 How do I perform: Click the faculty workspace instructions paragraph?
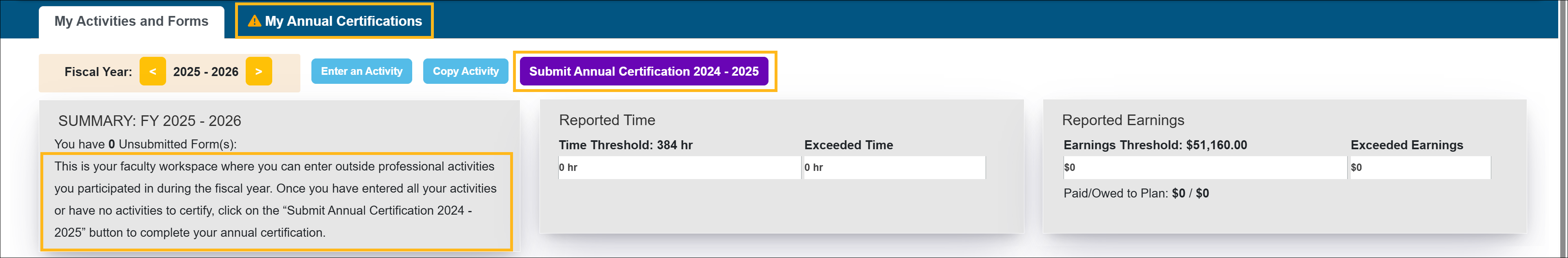pyautogui.click(x=275, y=200)
